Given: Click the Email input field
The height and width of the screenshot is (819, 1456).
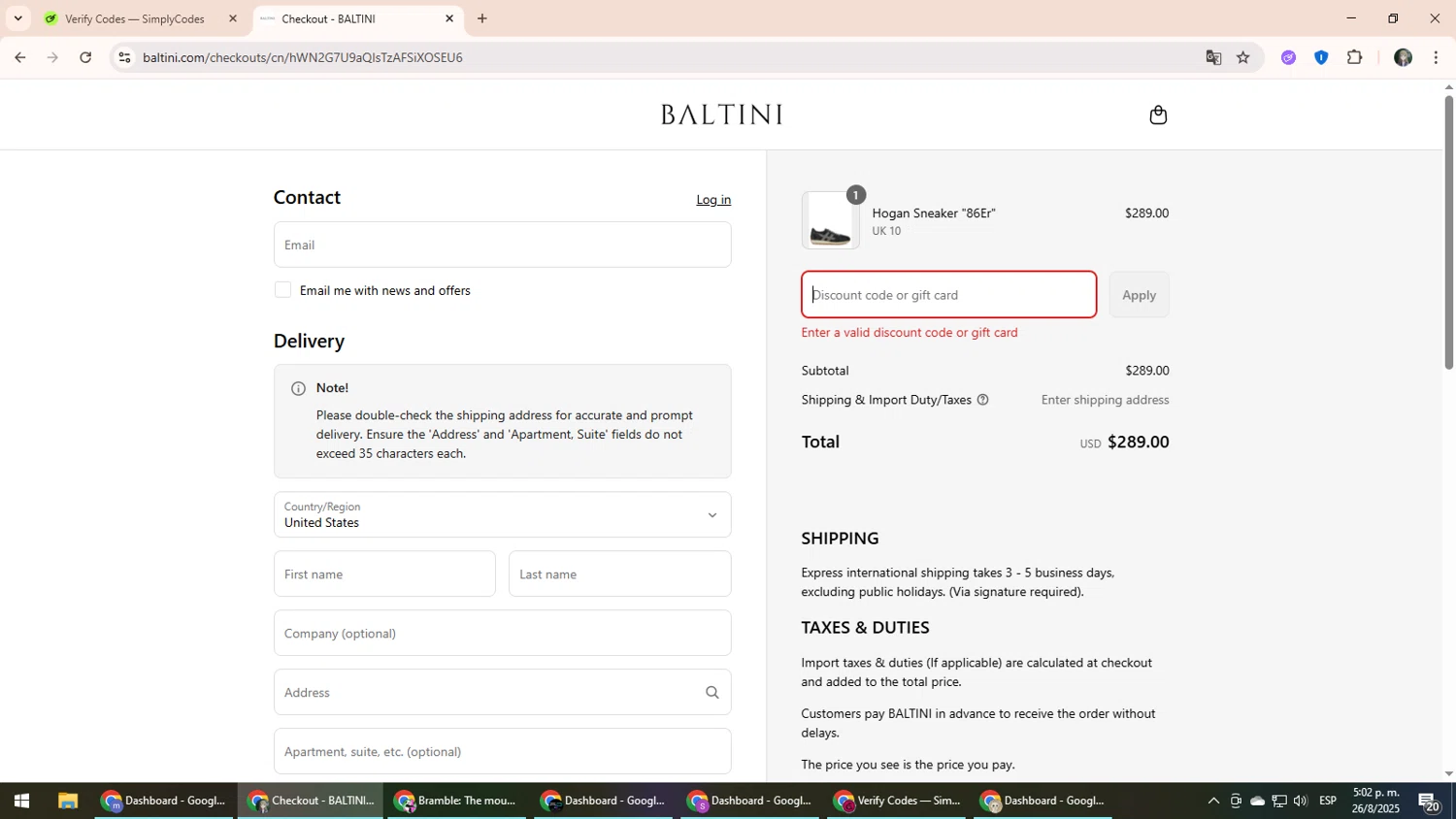Looking at the screenshot, I should (x=502, y=245).
